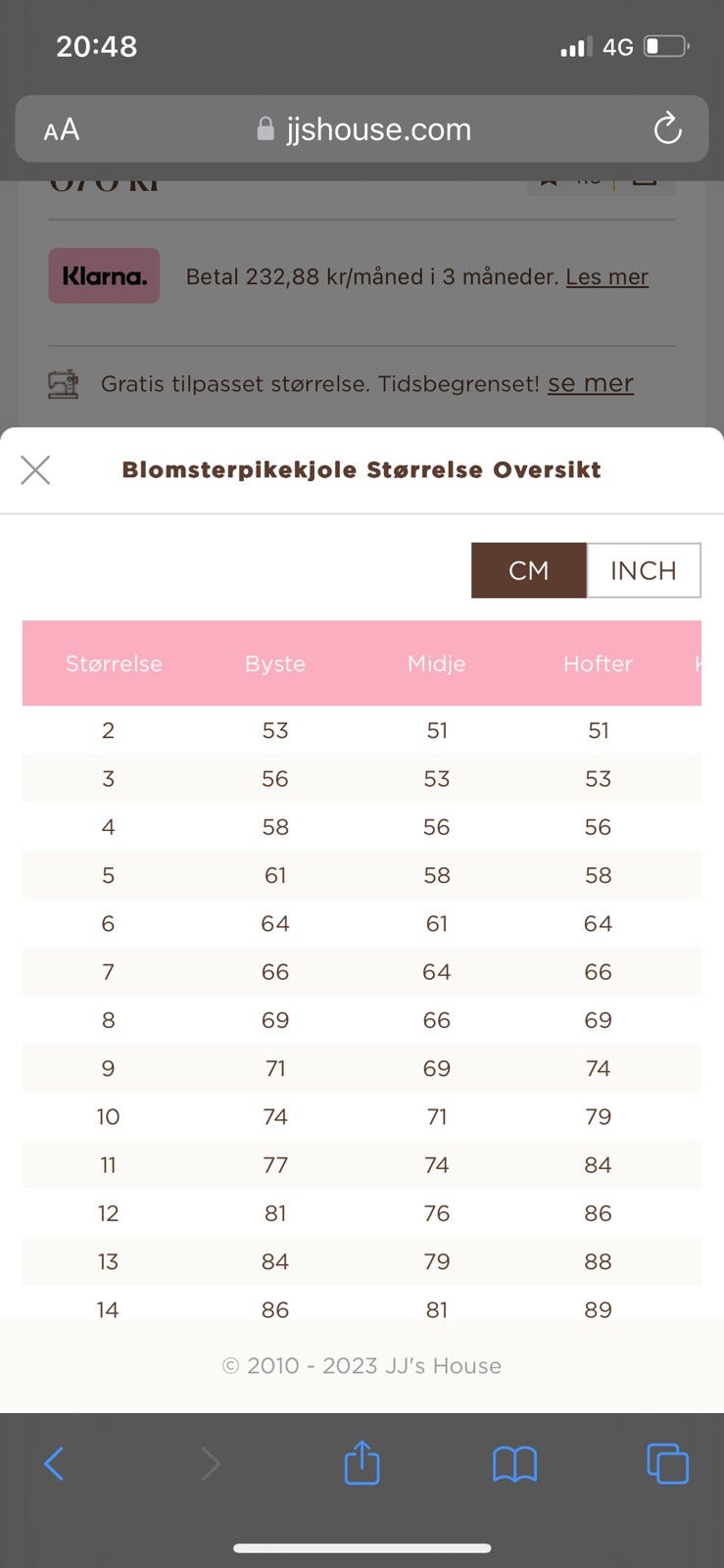Tap the Midje column header
The image size is (724, 1568).
pyautogui.click(x=436, y=663)
